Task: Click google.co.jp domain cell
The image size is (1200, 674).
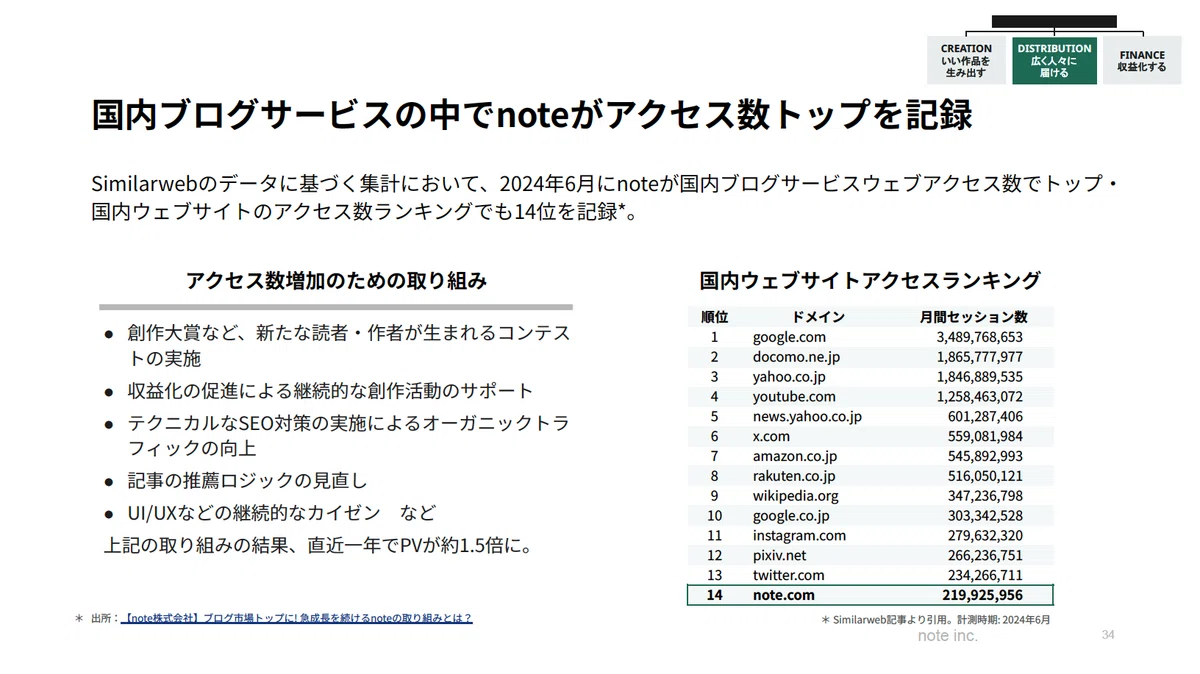Action: (791, 516)
